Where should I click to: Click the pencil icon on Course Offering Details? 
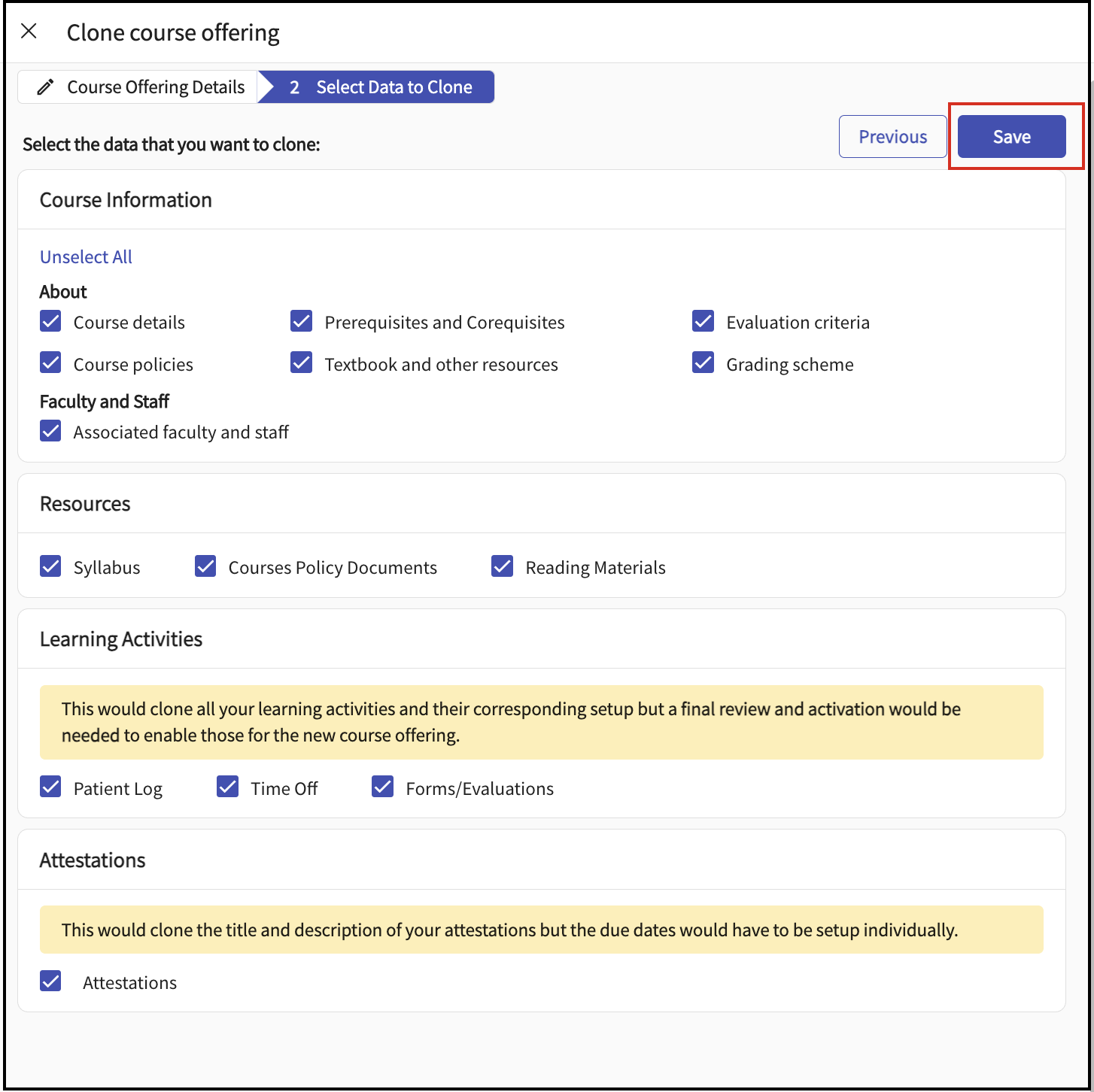pyautogui.click(x=45, y=87)
